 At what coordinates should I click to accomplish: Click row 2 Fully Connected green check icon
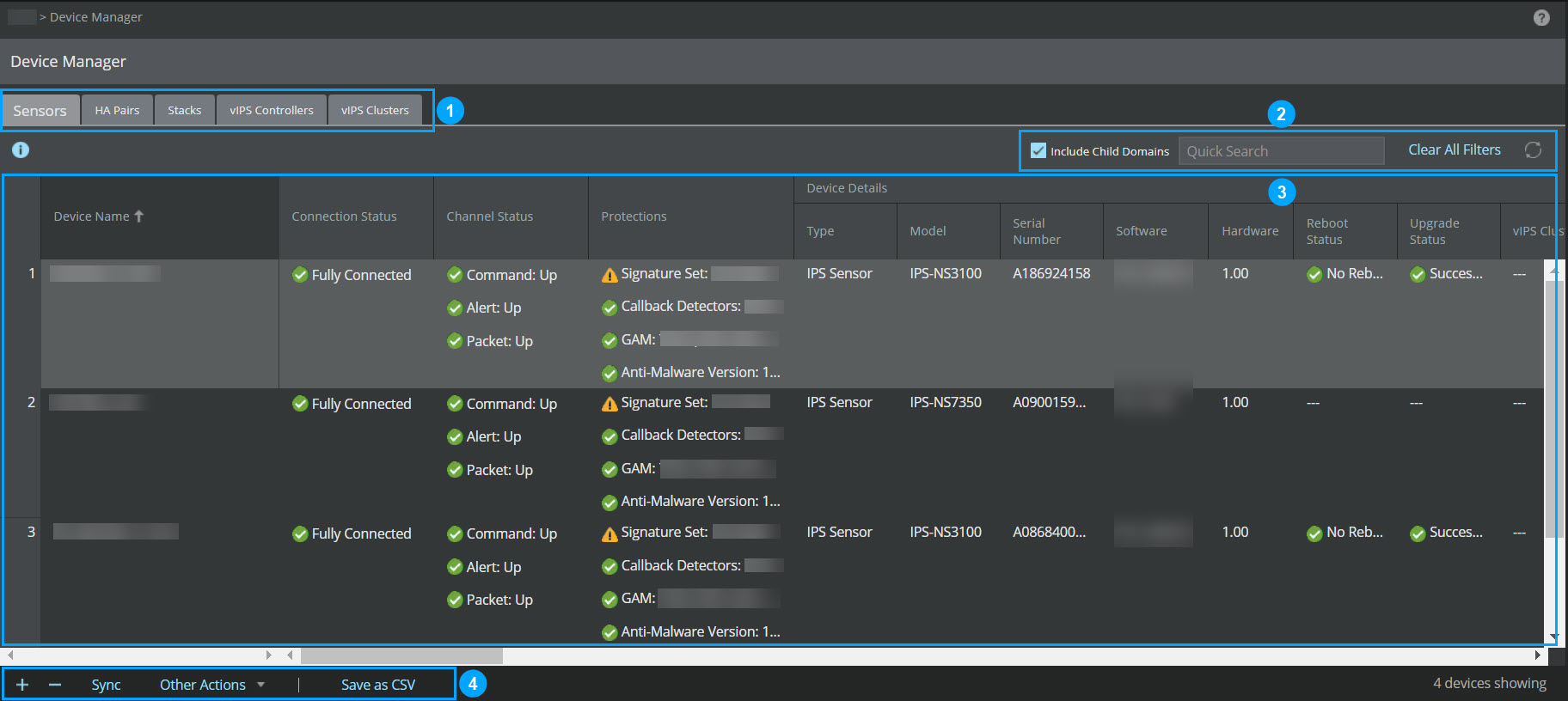point(300,404)
